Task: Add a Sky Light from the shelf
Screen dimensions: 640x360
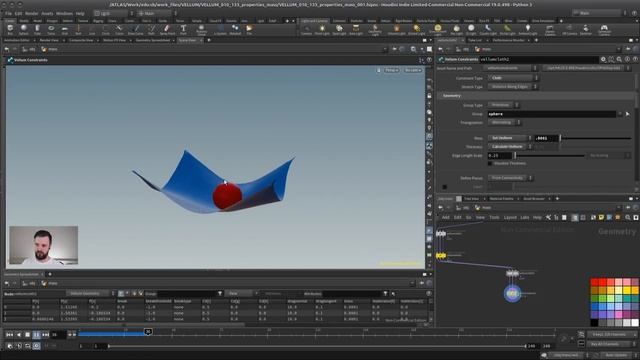Action: [x=456, y=29]
